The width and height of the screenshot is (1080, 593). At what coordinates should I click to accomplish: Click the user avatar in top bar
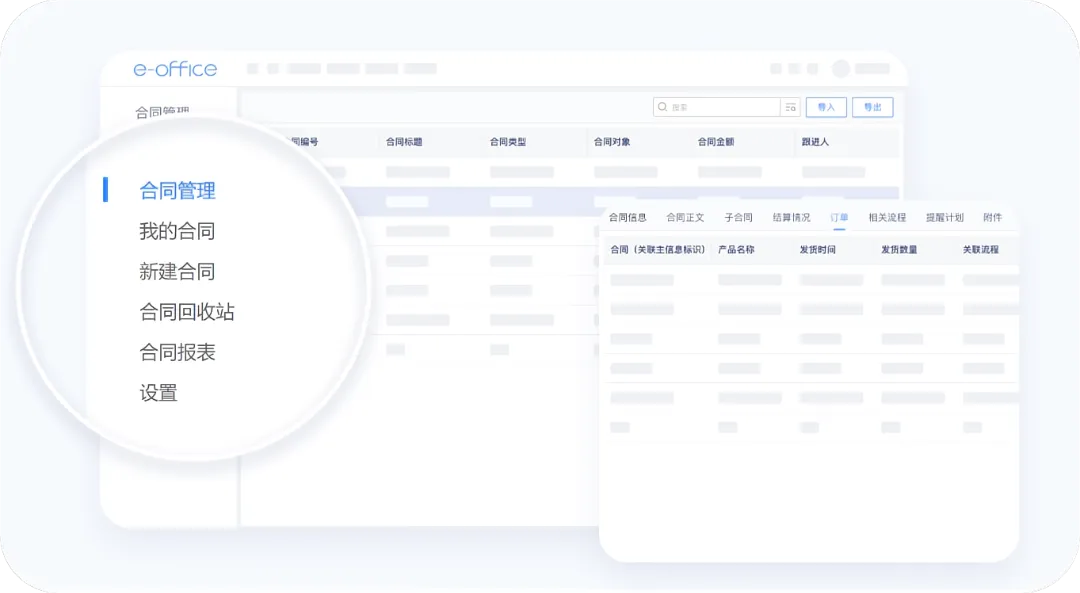click(x=841, y=69)
